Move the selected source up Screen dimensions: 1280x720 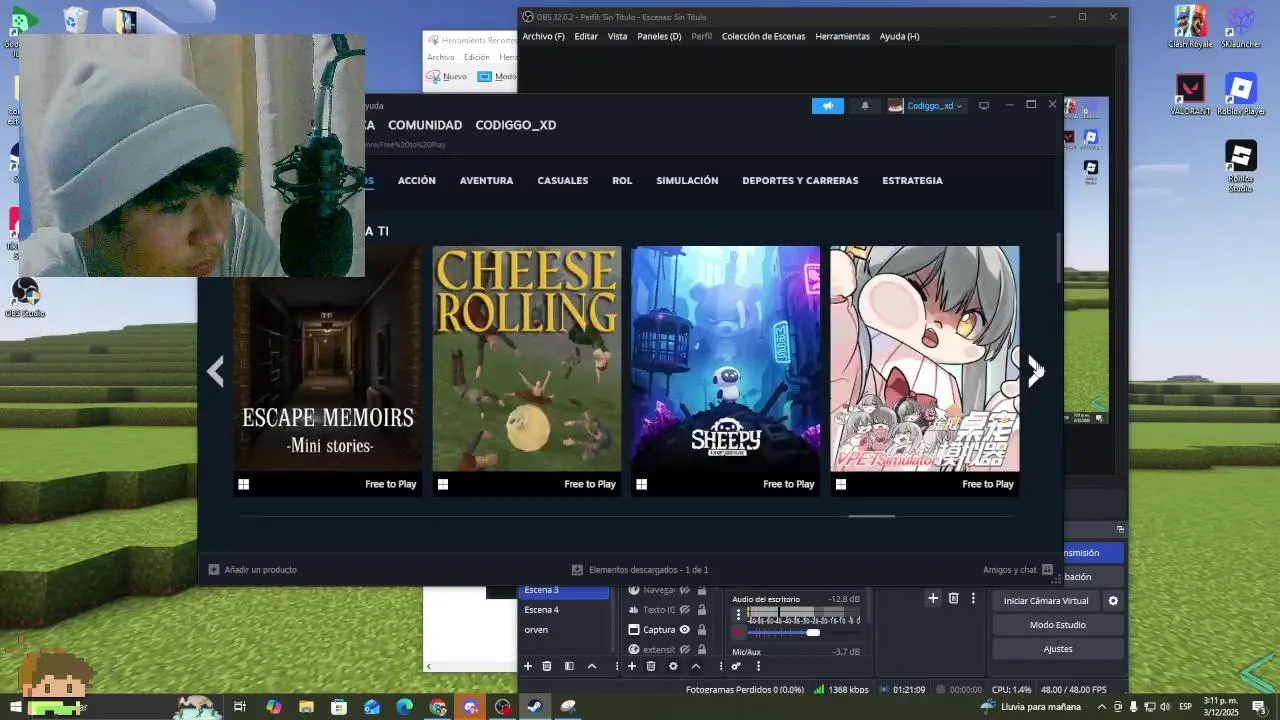pyautogui.click(x=696, y=666)
